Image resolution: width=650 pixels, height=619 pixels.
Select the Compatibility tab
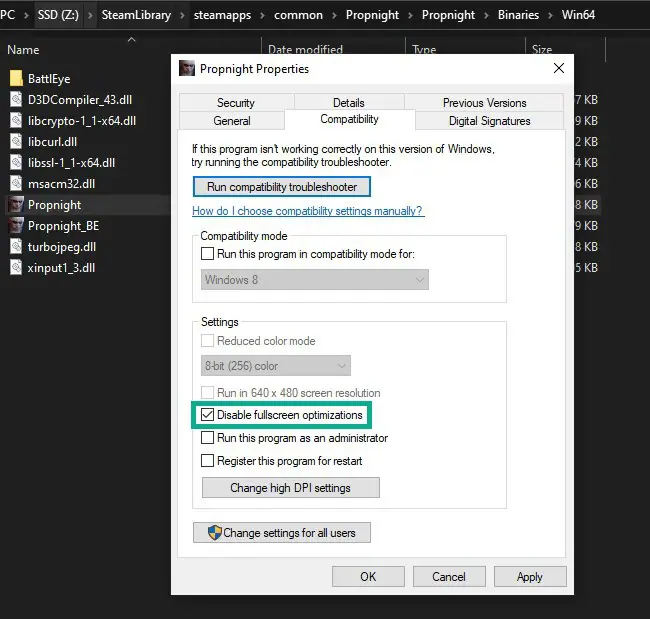(x=349, y=119)
